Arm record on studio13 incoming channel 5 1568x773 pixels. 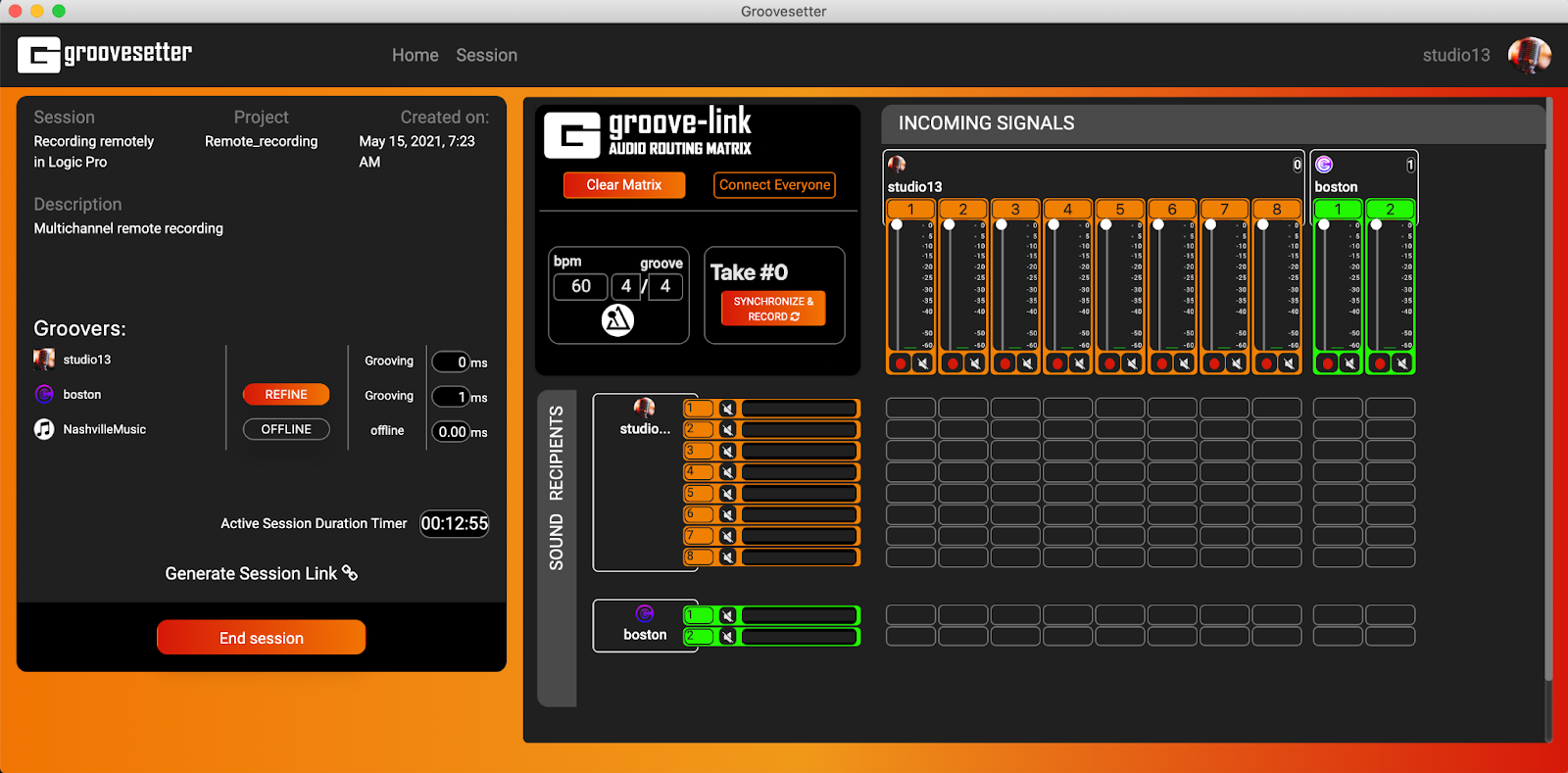1109,363
